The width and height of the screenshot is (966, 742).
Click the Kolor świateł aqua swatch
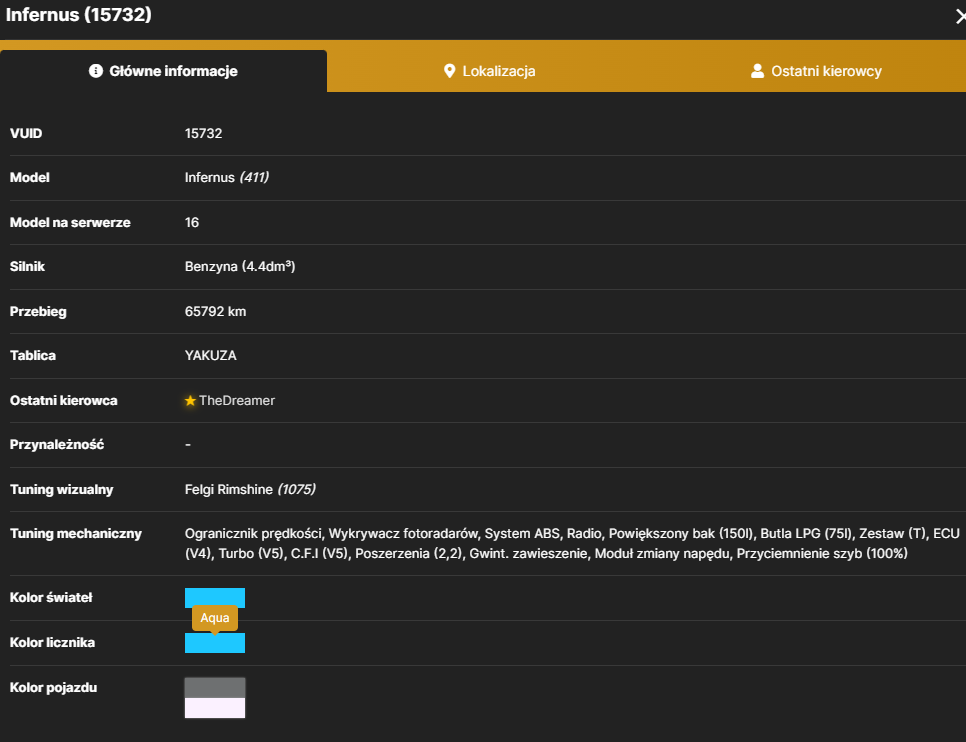click(x=215, y=598)
